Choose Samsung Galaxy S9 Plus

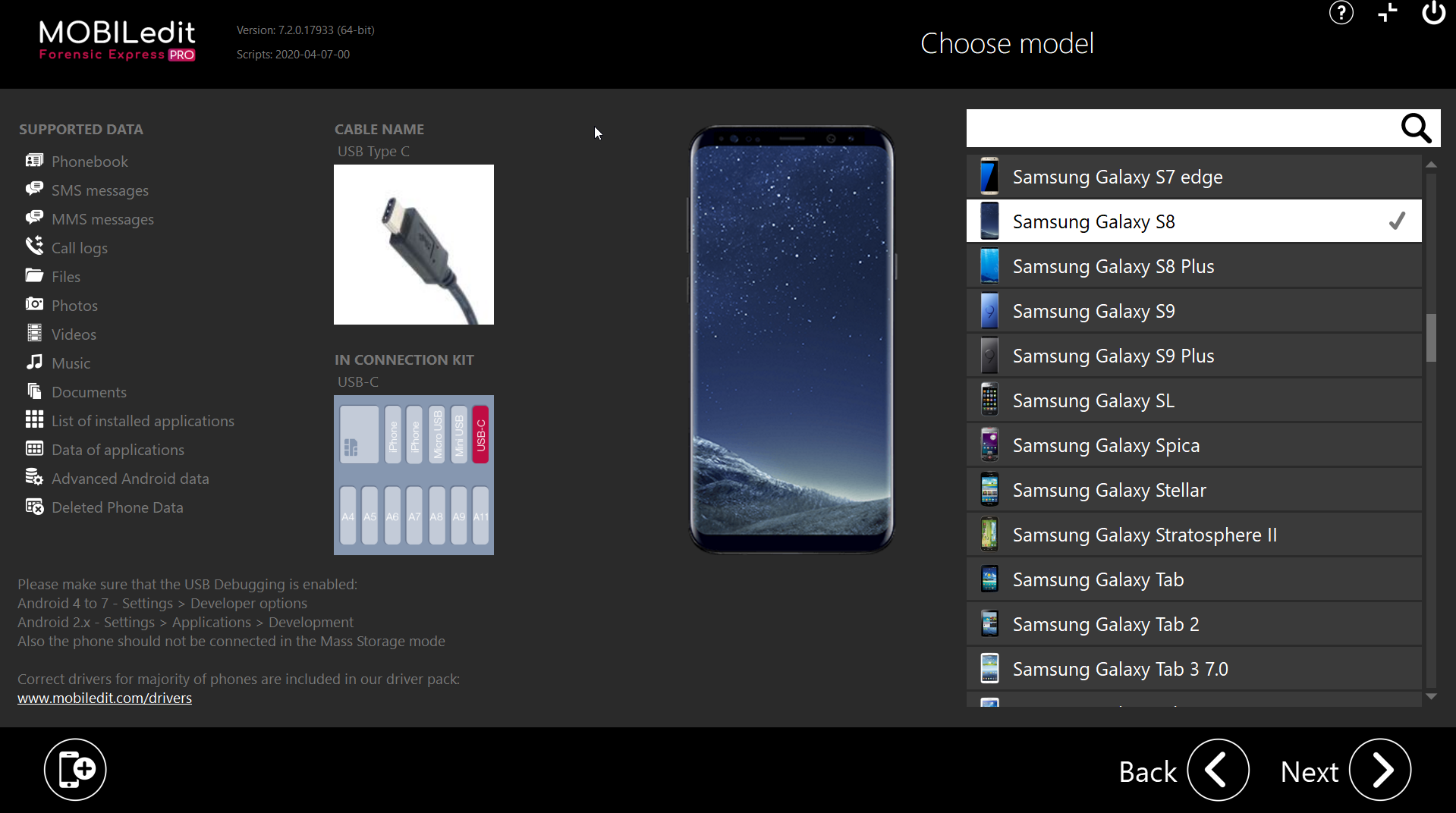click(x=1193, y=356)
